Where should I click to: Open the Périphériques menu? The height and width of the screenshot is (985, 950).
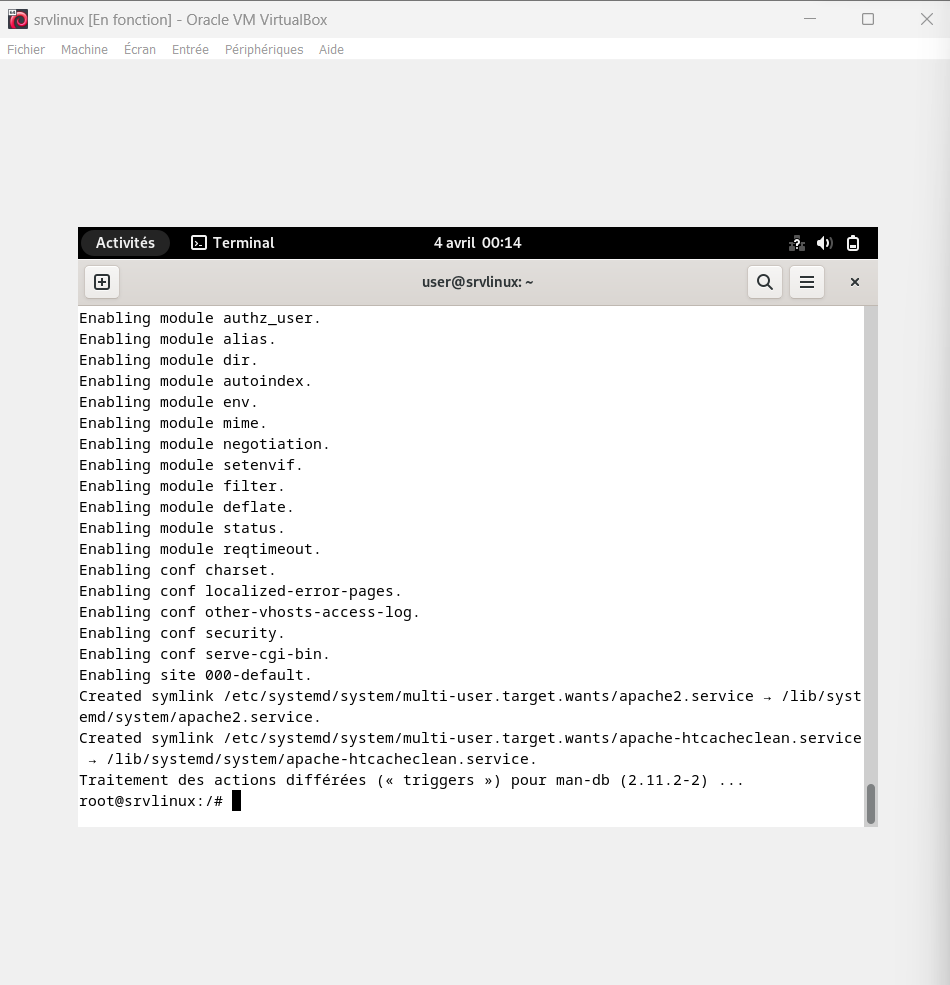pyautogui.click(x=264, y=49)
